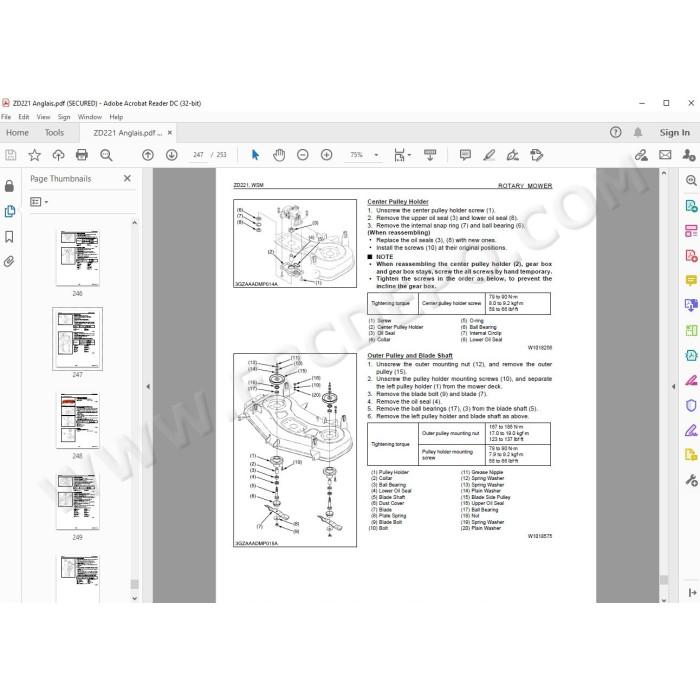Choose the Selection arrow tool
The image size is (700, 700).
tap(255, 155)
